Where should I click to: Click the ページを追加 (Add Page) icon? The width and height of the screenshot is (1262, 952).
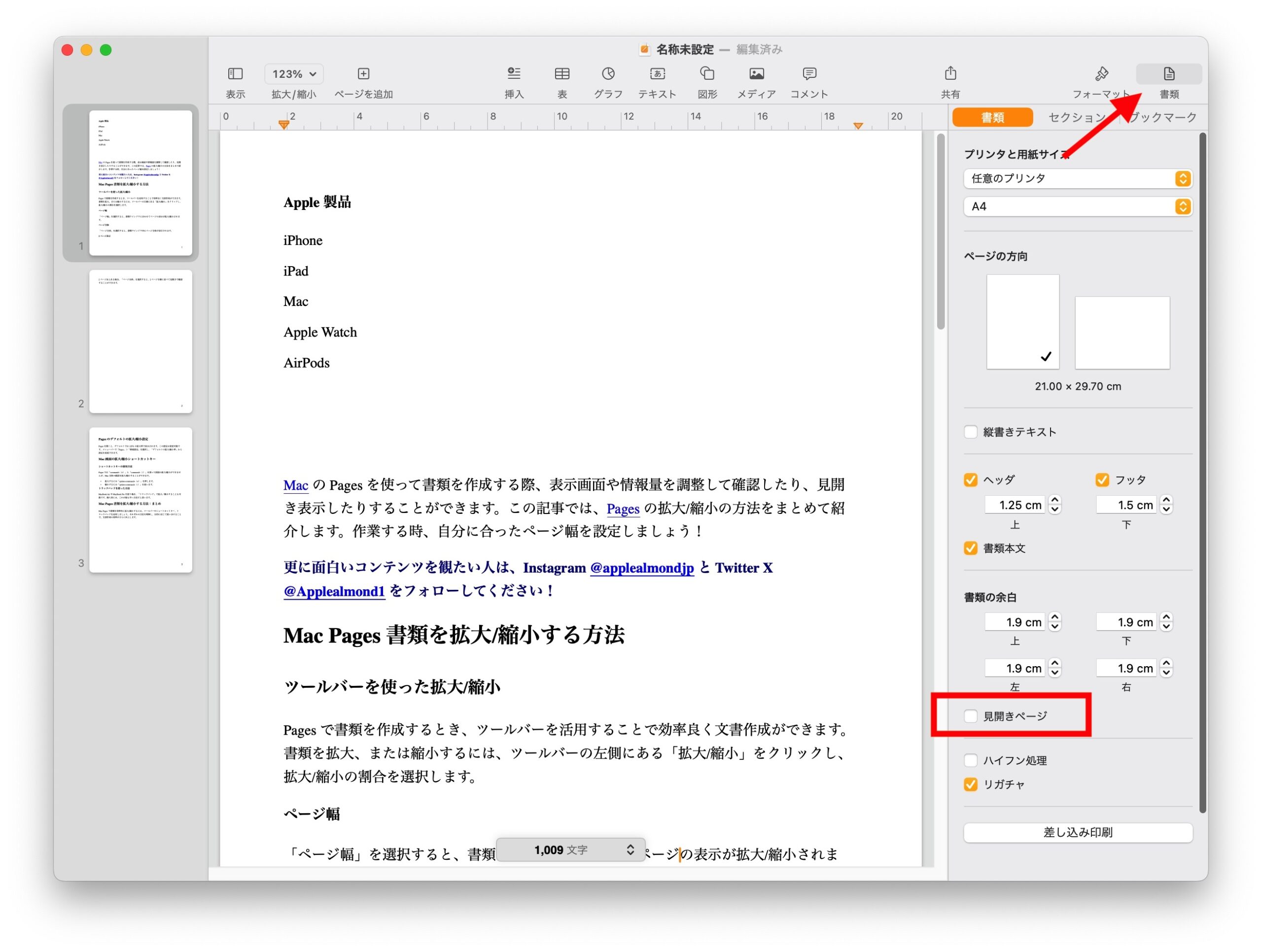(363, 73)
